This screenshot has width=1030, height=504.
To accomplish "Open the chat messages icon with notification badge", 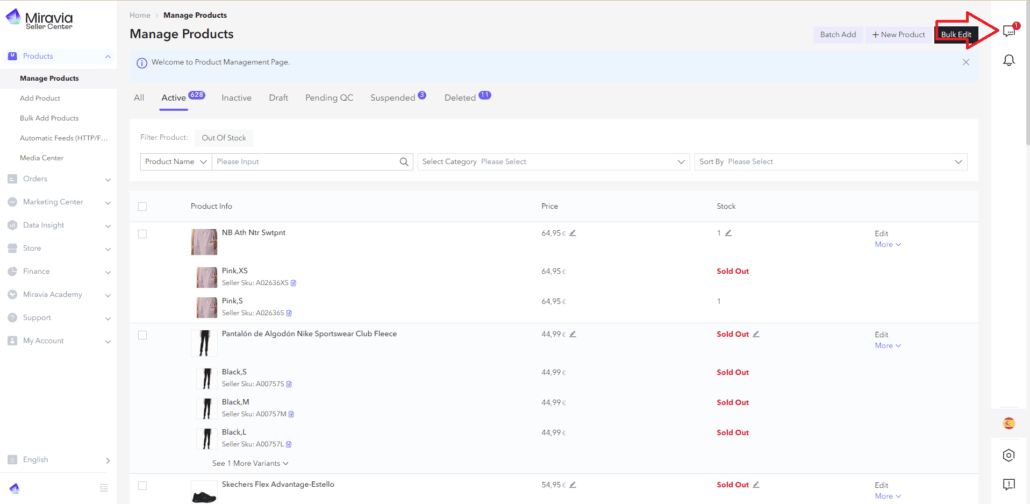I will tap(1009, 32).
